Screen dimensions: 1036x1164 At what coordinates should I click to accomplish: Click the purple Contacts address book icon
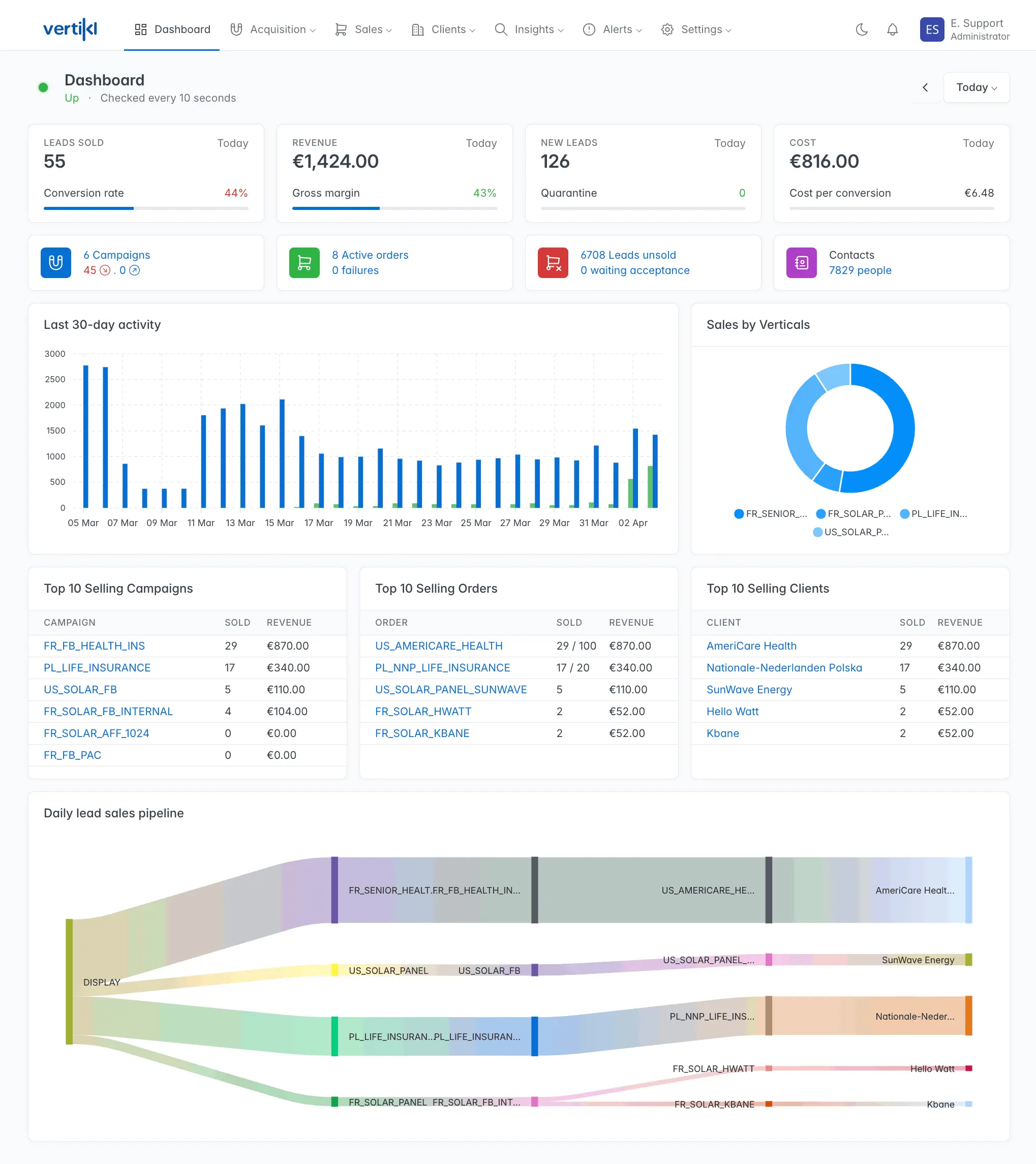click(801, 262)
